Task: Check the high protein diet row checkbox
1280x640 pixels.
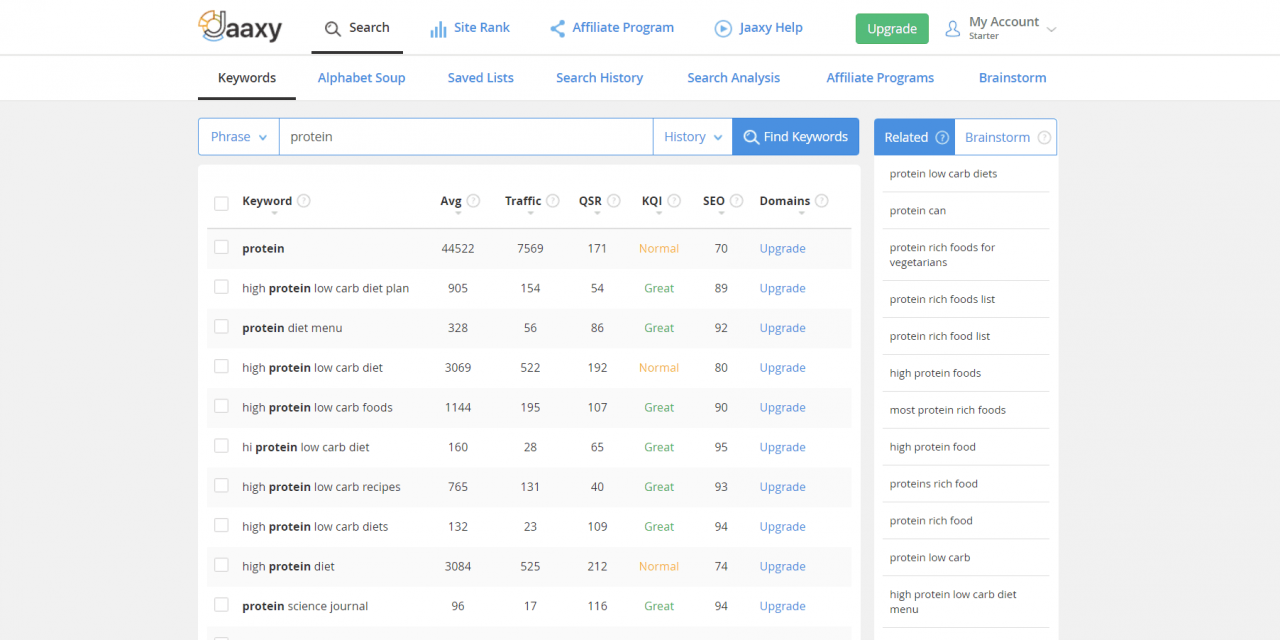Action: coord(221,566)
